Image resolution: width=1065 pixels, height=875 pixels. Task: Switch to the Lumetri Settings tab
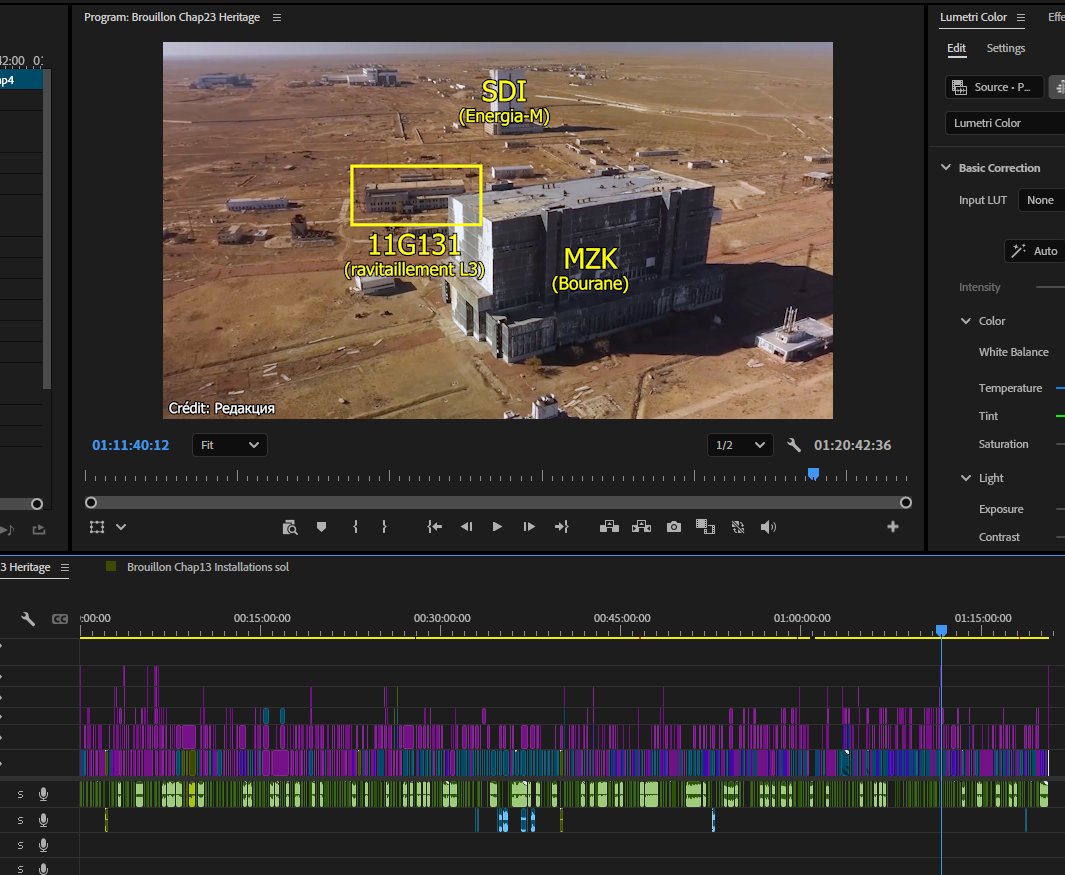[x=1006, y=48]
